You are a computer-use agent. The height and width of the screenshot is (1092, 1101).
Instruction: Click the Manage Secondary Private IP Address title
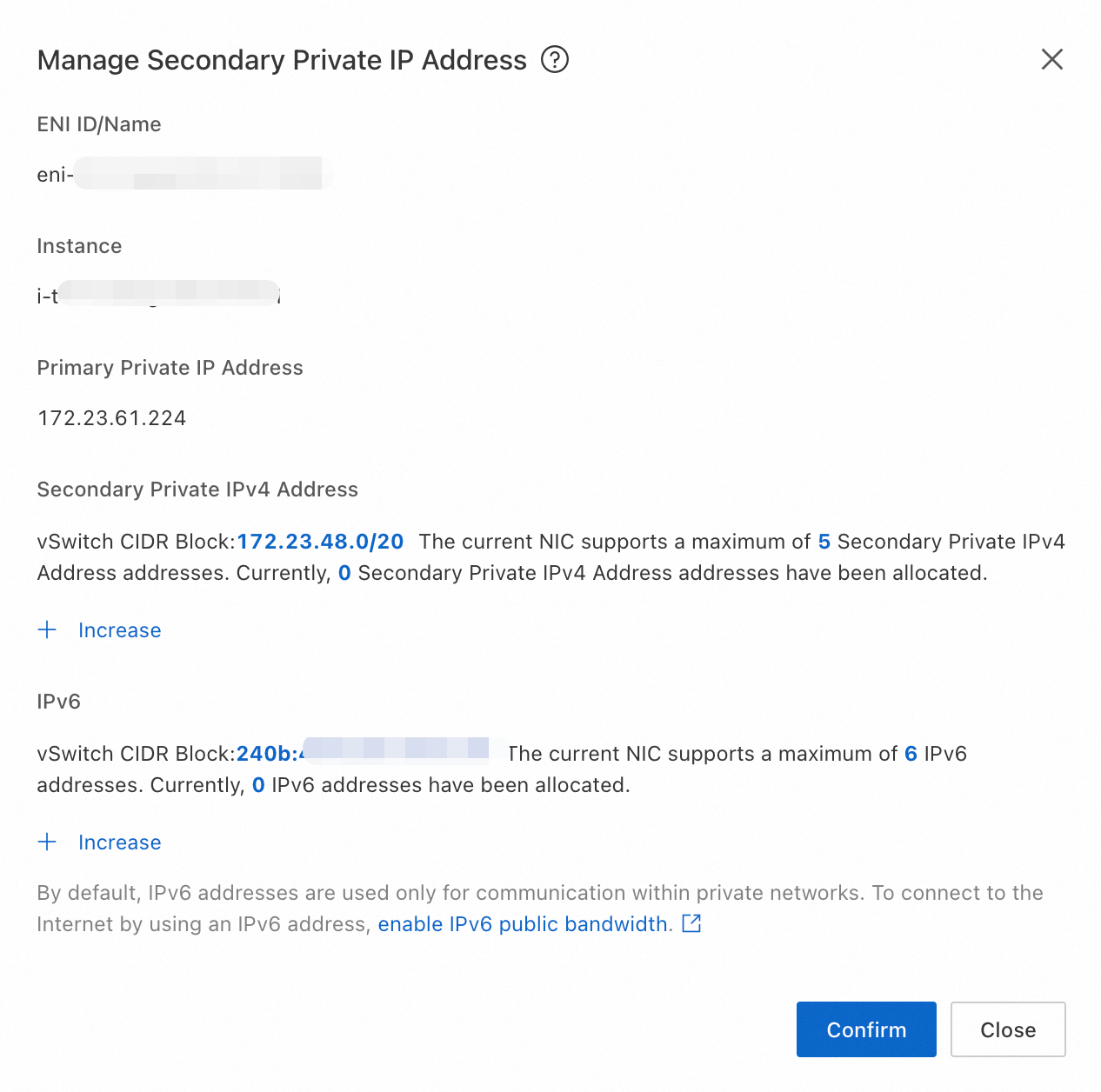tap(282, 60)
